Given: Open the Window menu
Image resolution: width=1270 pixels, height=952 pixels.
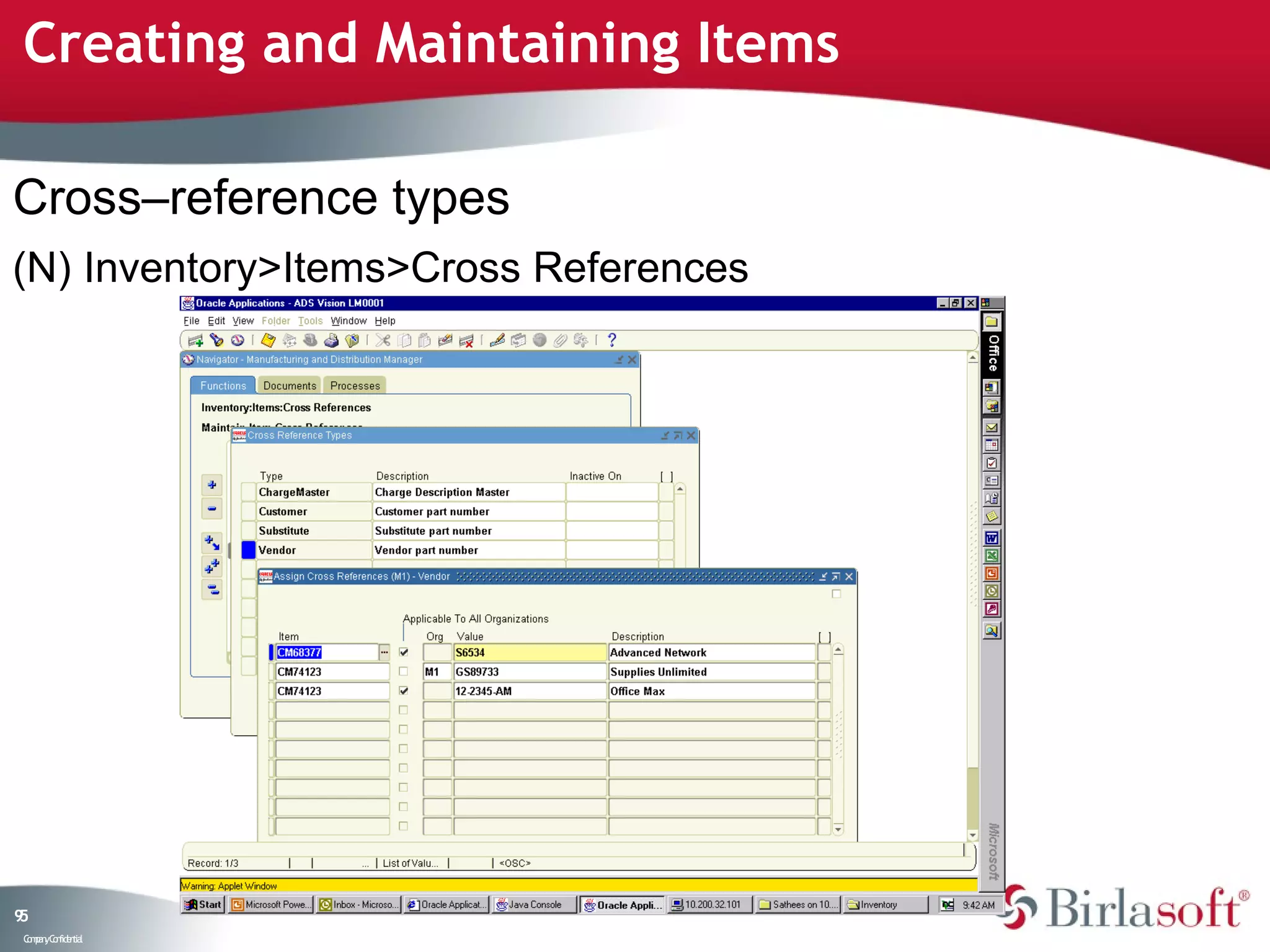Looking at the screenshot, I should (349, 321).
